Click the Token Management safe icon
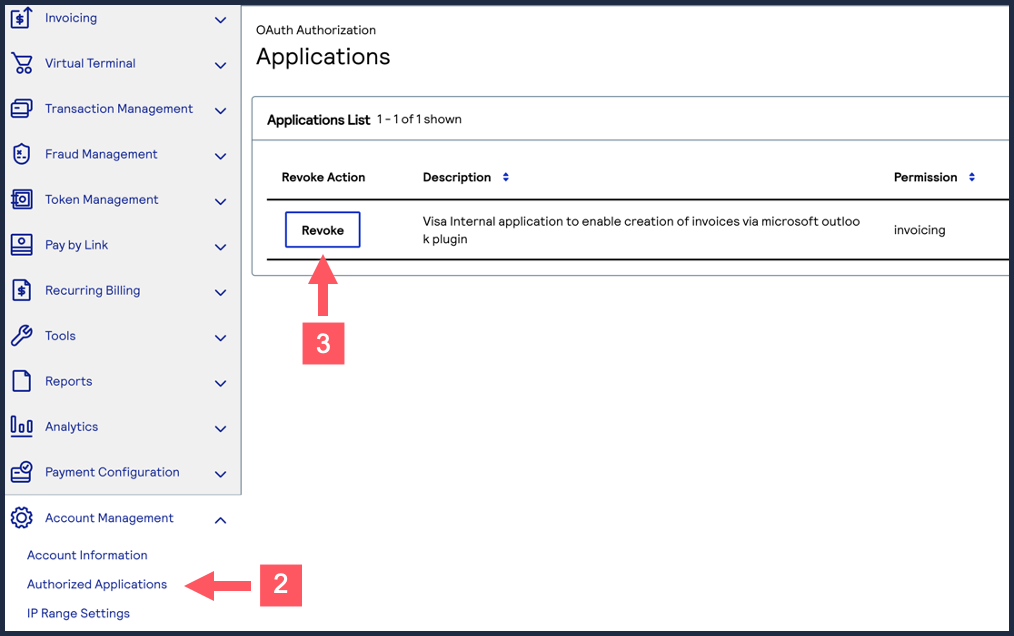1014x636 pixels. [21, 200]
